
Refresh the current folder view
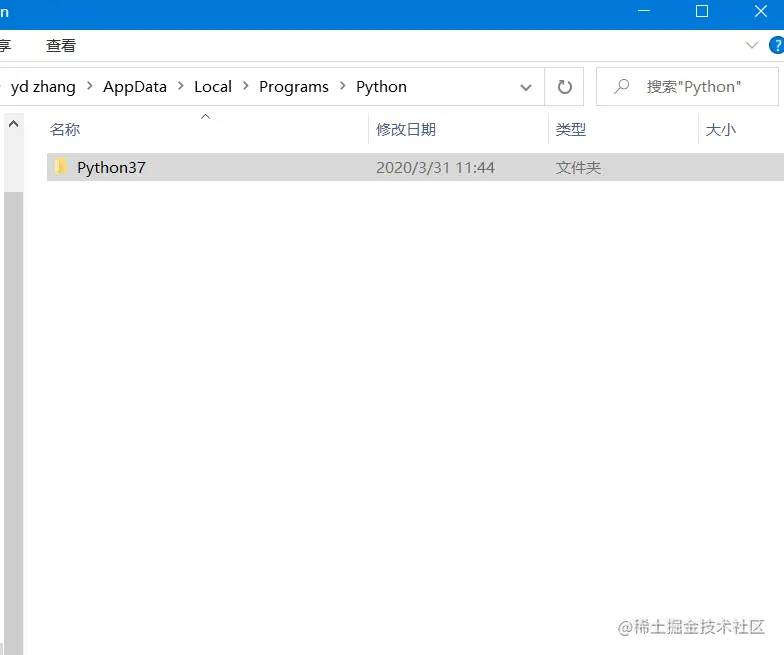point(564,87)
